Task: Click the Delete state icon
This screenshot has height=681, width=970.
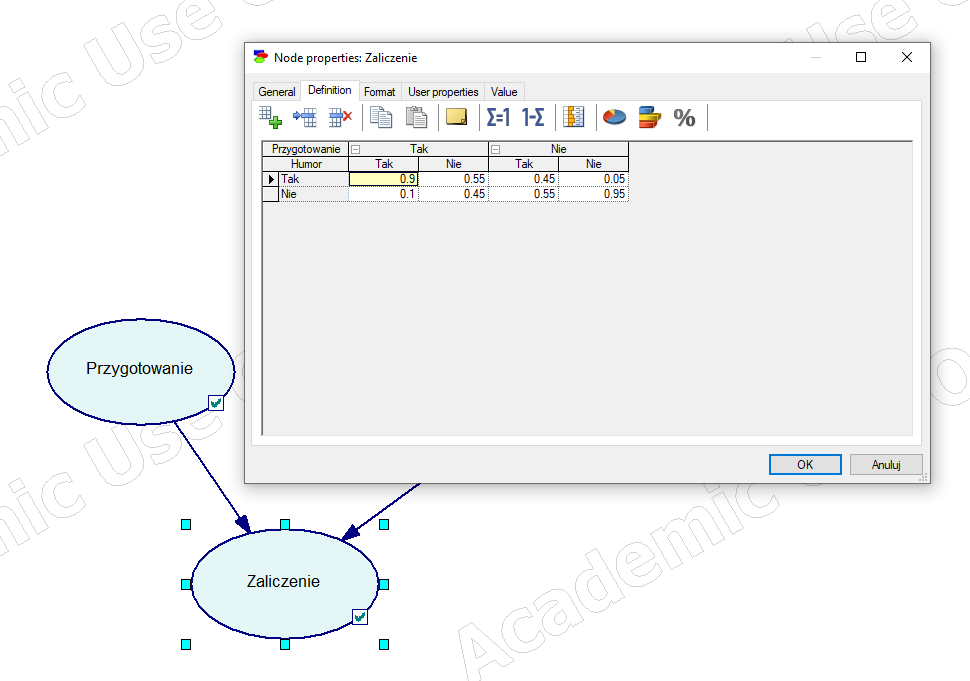Action: click(341, 117)
